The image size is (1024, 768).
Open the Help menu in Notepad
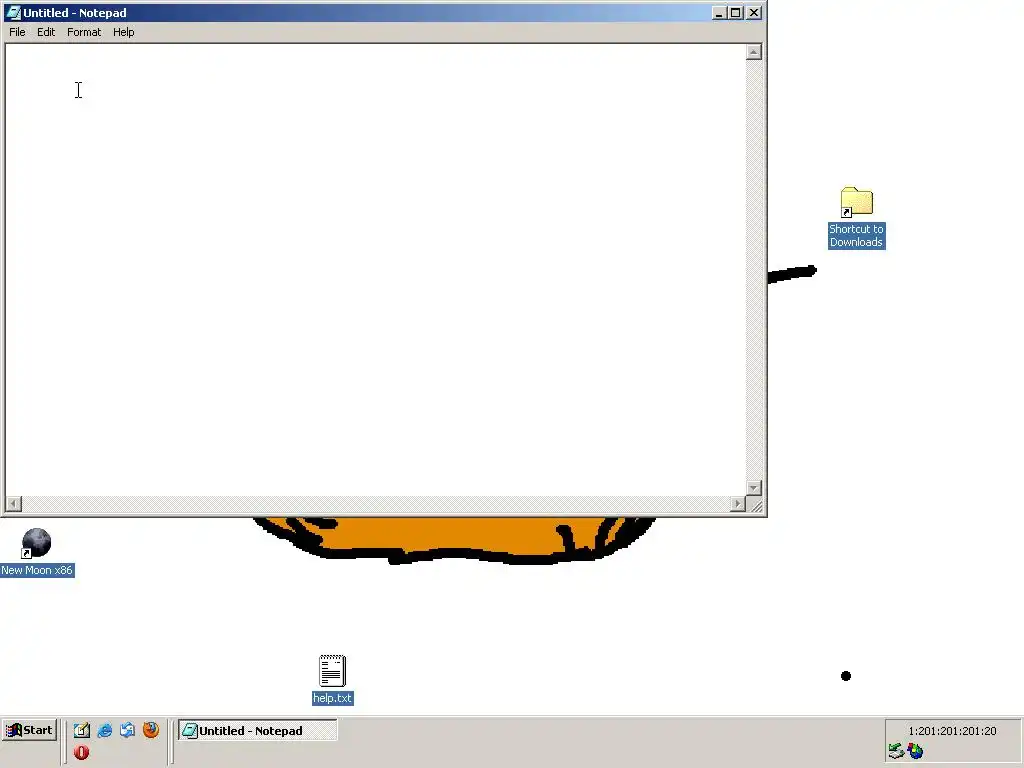click(x=123, y=32)
